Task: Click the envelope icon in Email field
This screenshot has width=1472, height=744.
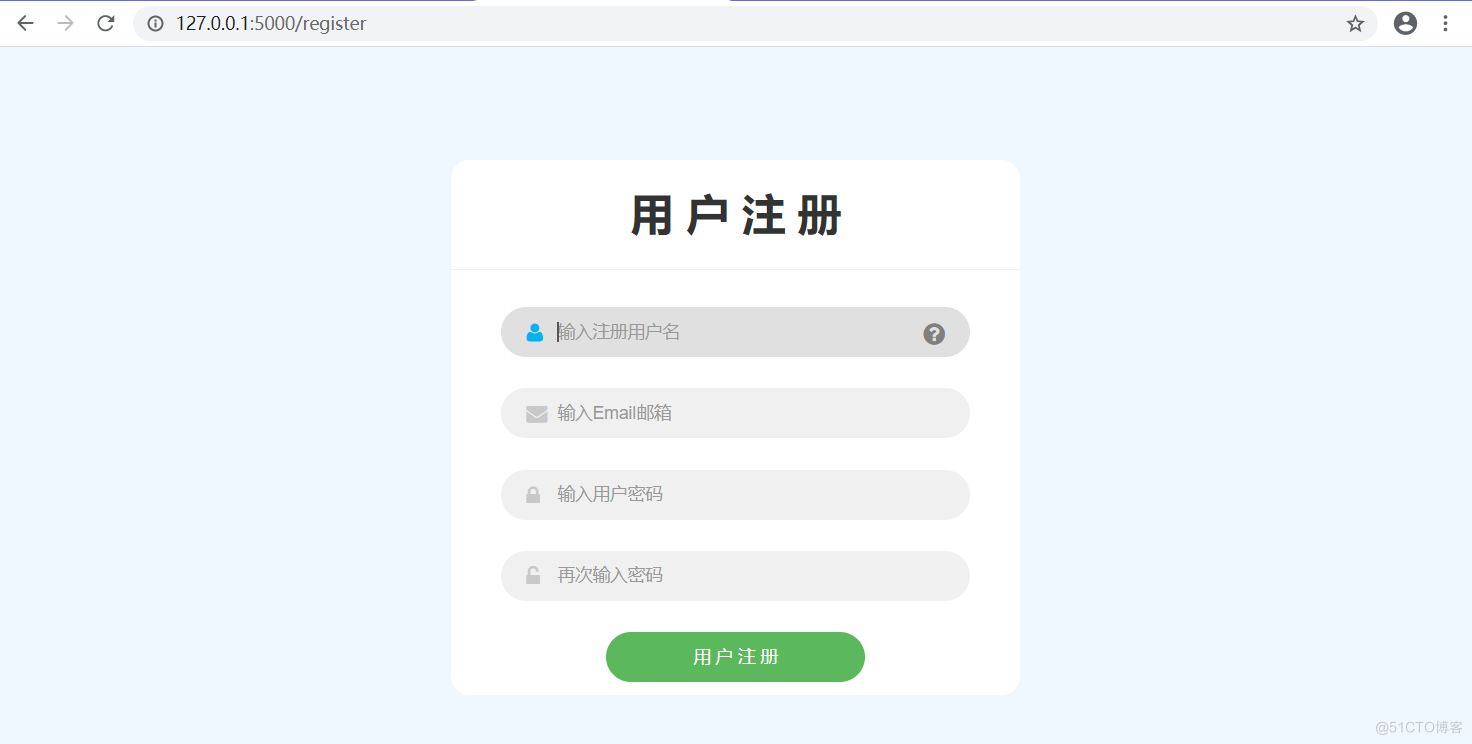Action: 536,414
